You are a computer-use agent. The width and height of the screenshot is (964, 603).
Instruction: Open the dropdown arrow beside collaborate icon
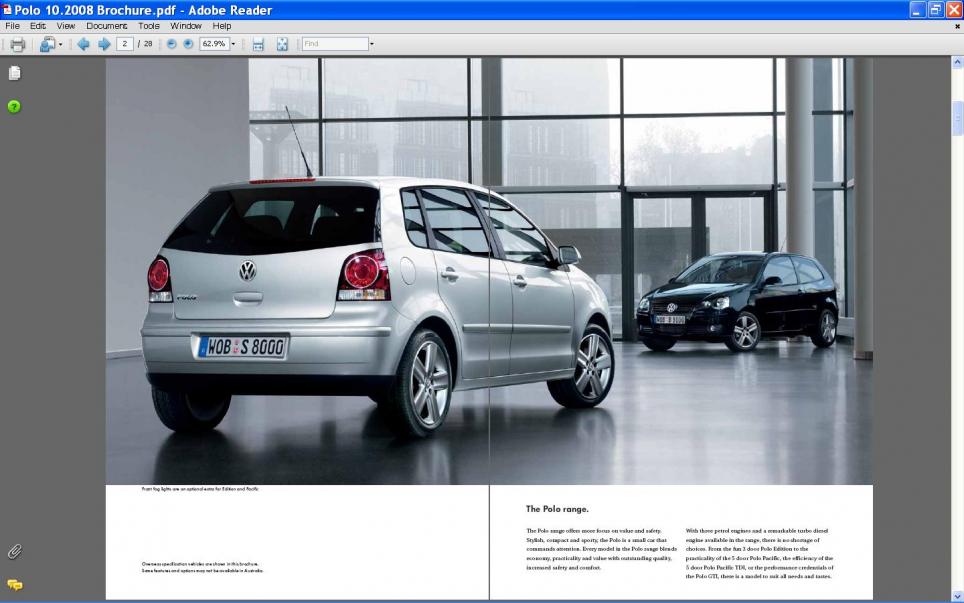tap(60, 45)
